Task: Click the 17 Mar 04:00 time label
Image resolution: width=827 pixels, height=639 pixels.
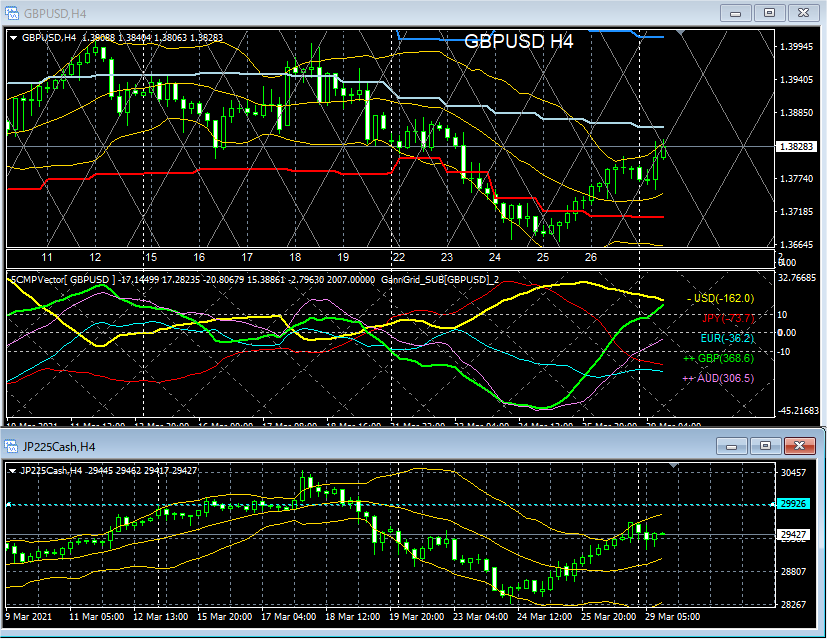Action: pos(289,616)
